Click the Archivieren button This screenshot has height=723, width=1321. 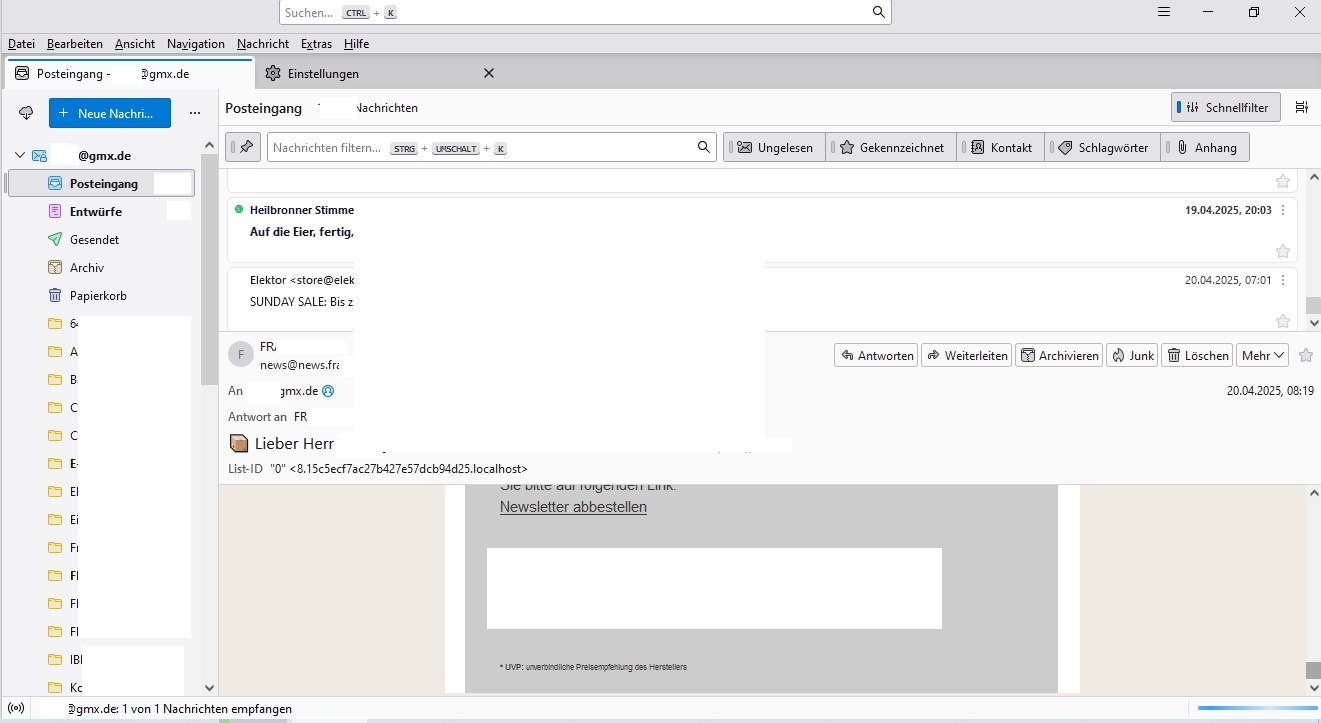(1059, 355)
